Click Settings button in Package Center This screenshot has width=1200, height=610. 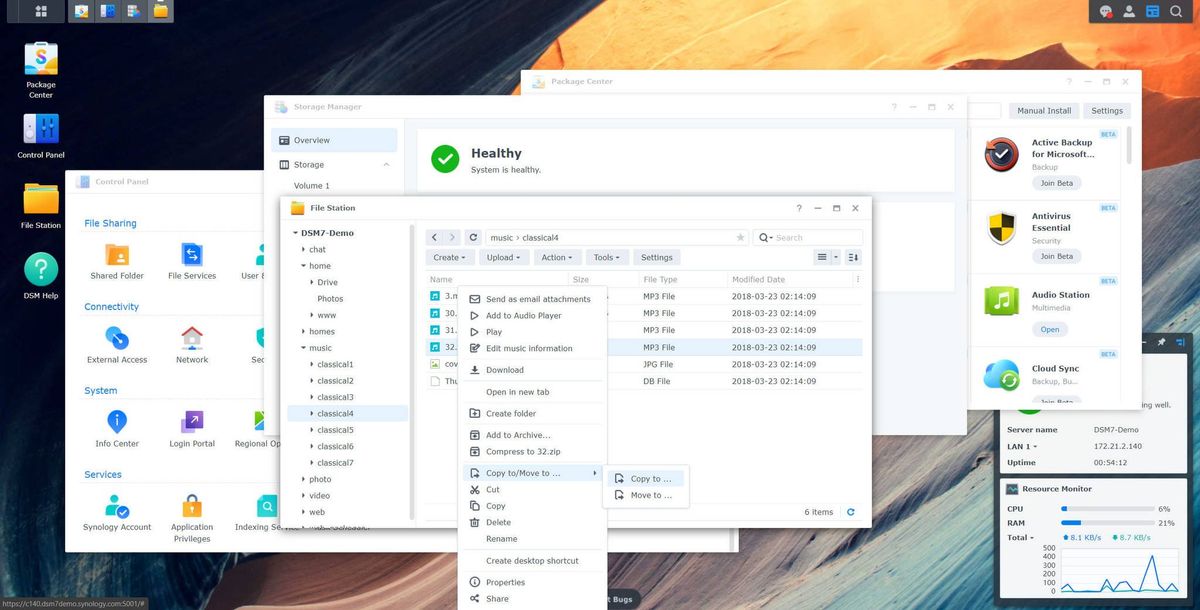click(1107, 110)
